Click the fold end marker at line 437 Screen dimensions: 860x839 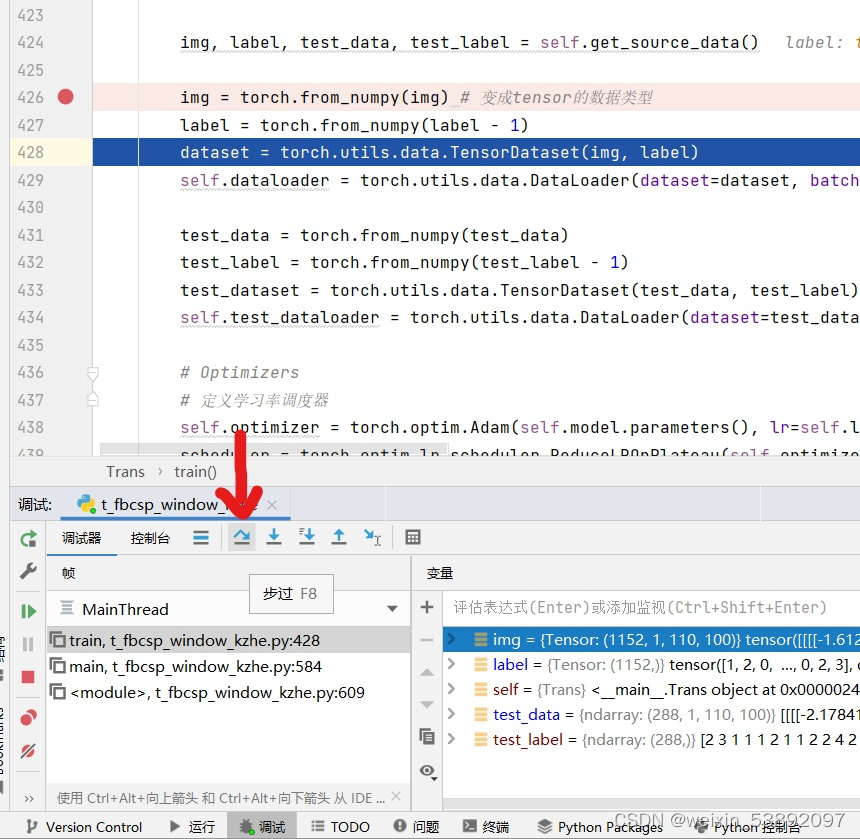93,399
